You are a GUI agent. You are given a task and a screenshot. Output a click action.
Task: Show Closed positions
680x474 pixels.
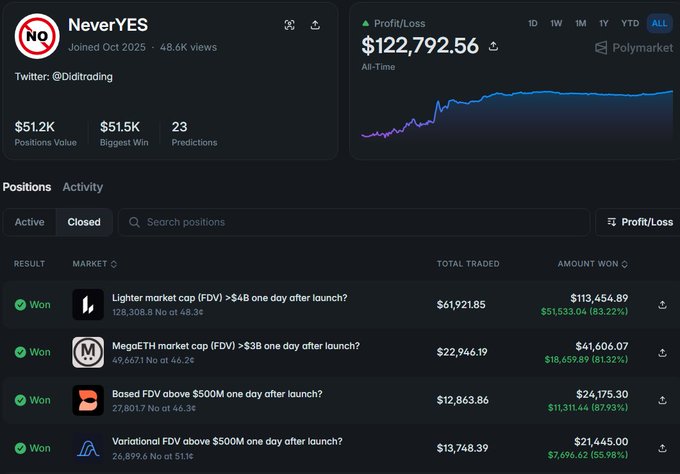[x=84, y=222]
